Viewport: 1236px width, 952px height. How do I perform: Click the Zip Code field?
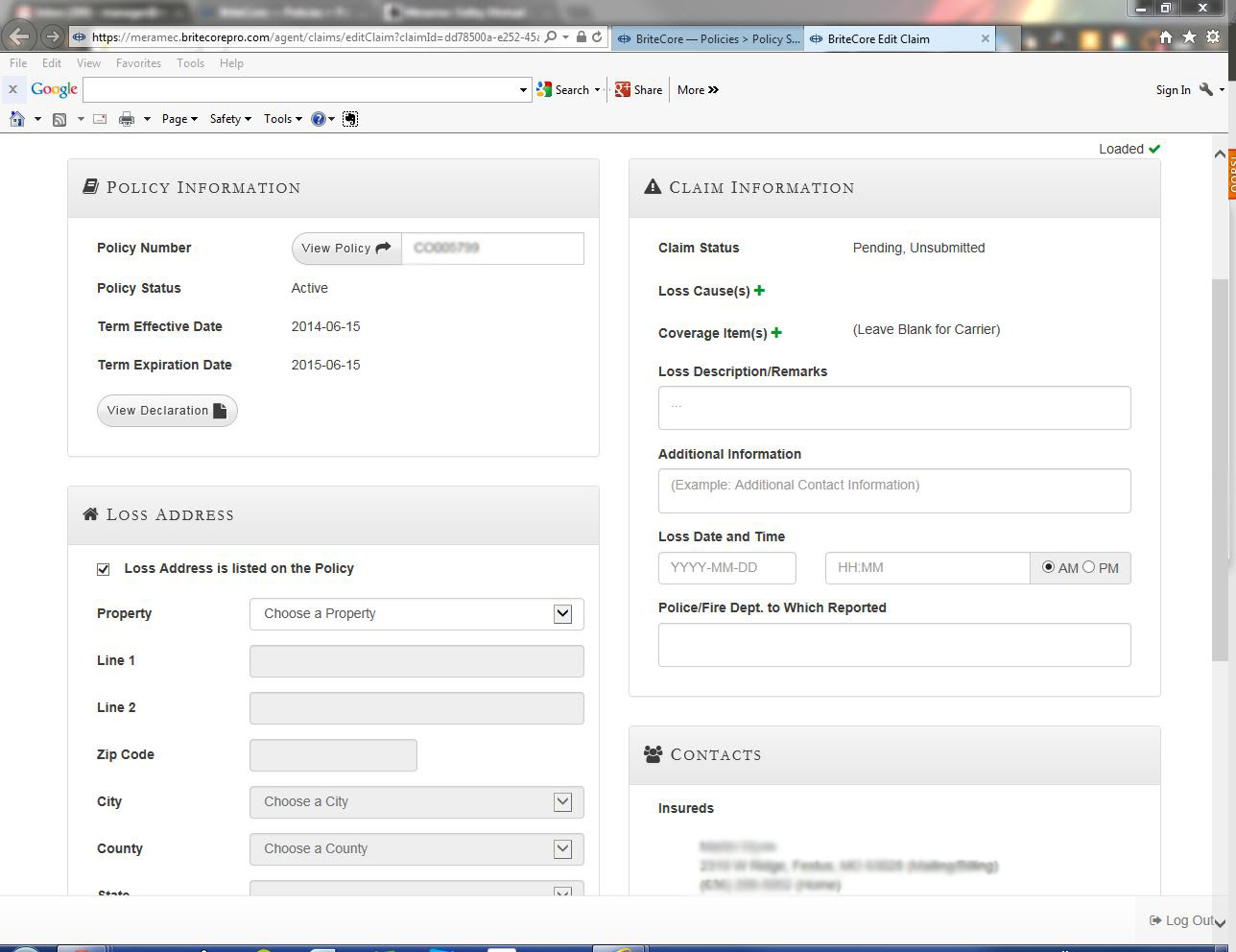point(333,755)
